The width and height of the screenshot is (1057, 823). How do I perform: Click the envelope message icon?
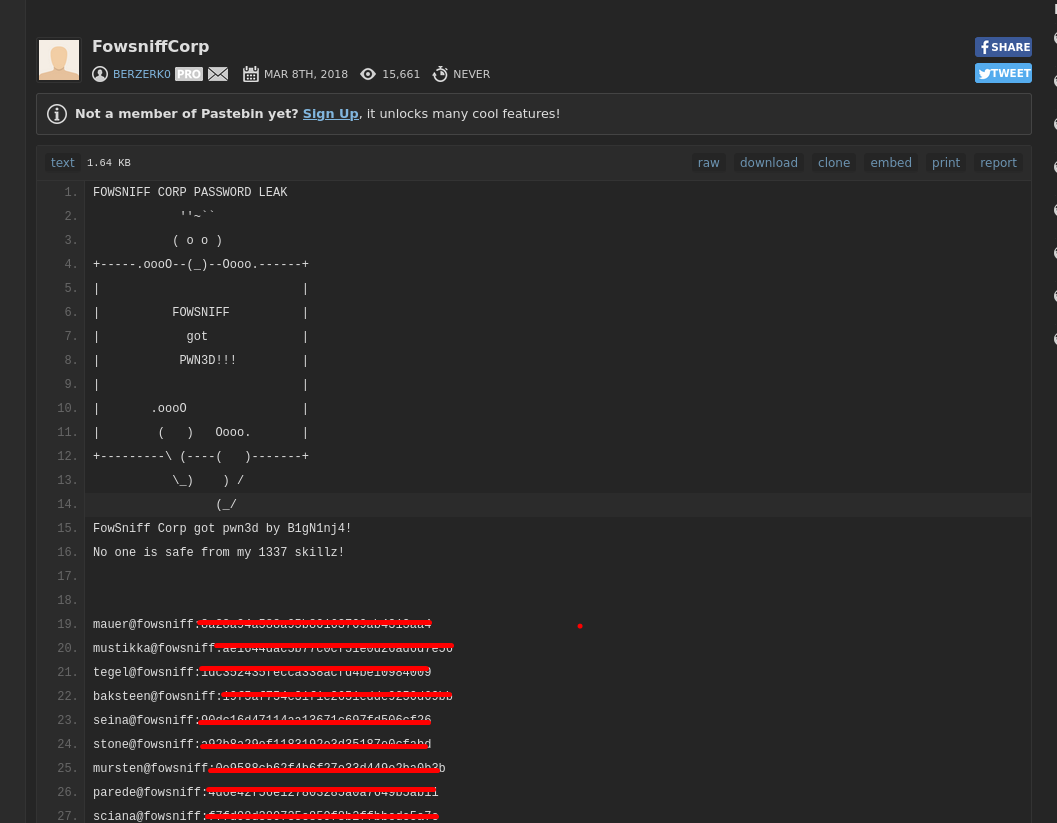218,74
